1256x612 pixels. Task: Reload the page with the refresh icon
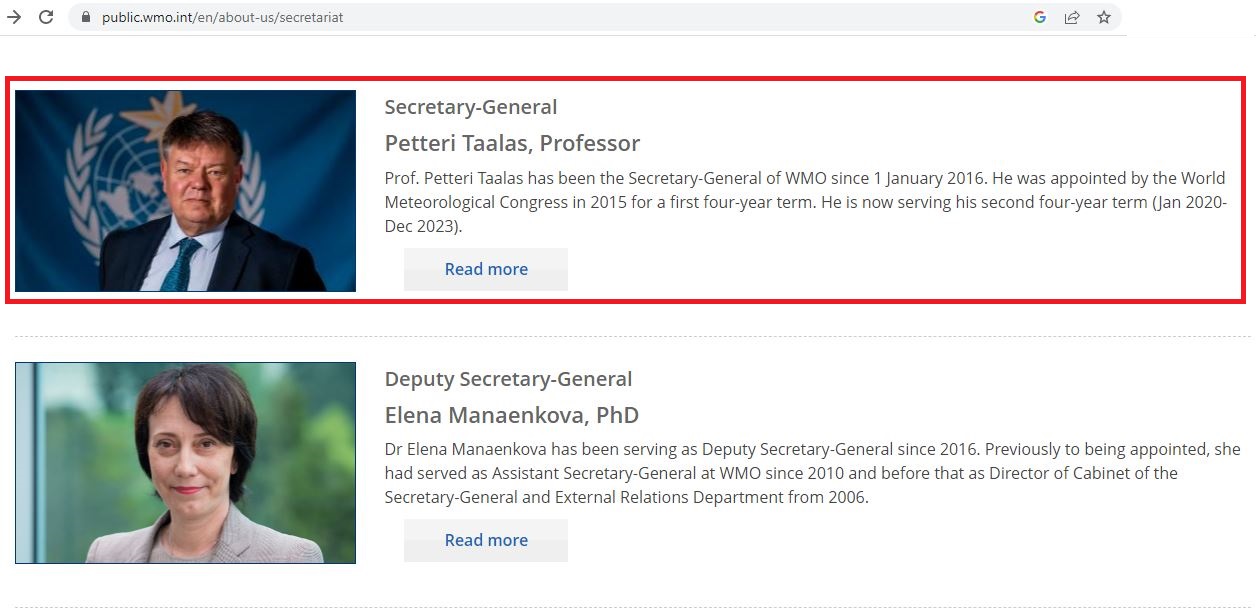tap(46, 17)
